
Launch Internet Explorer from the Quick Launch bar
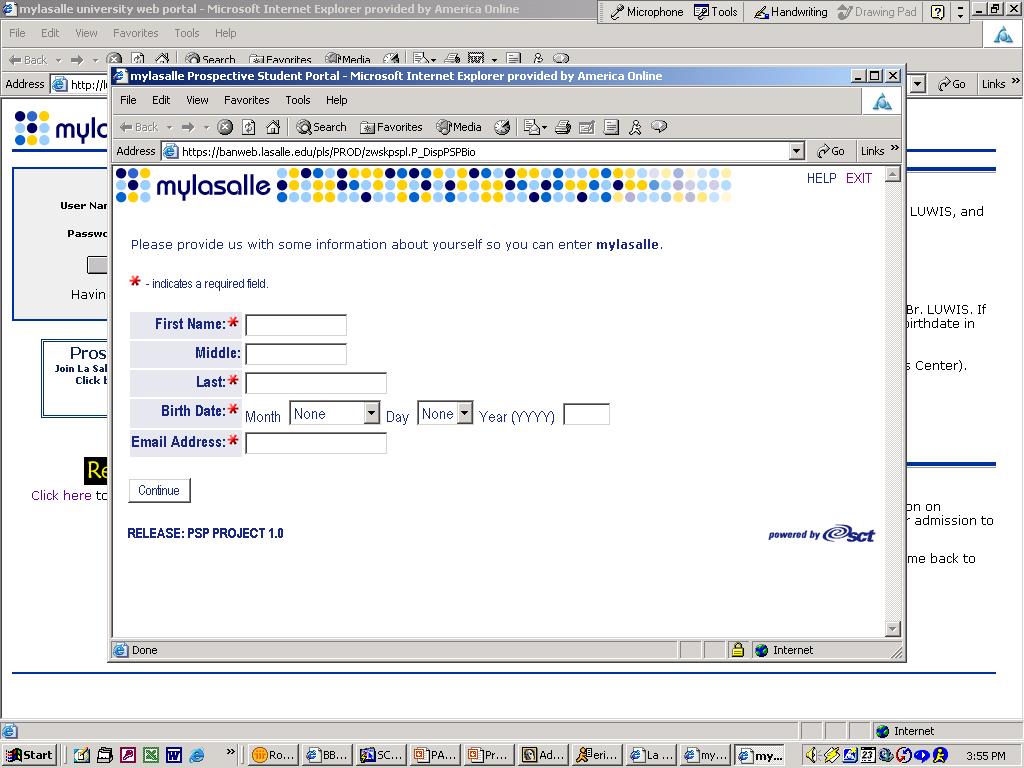197,755
